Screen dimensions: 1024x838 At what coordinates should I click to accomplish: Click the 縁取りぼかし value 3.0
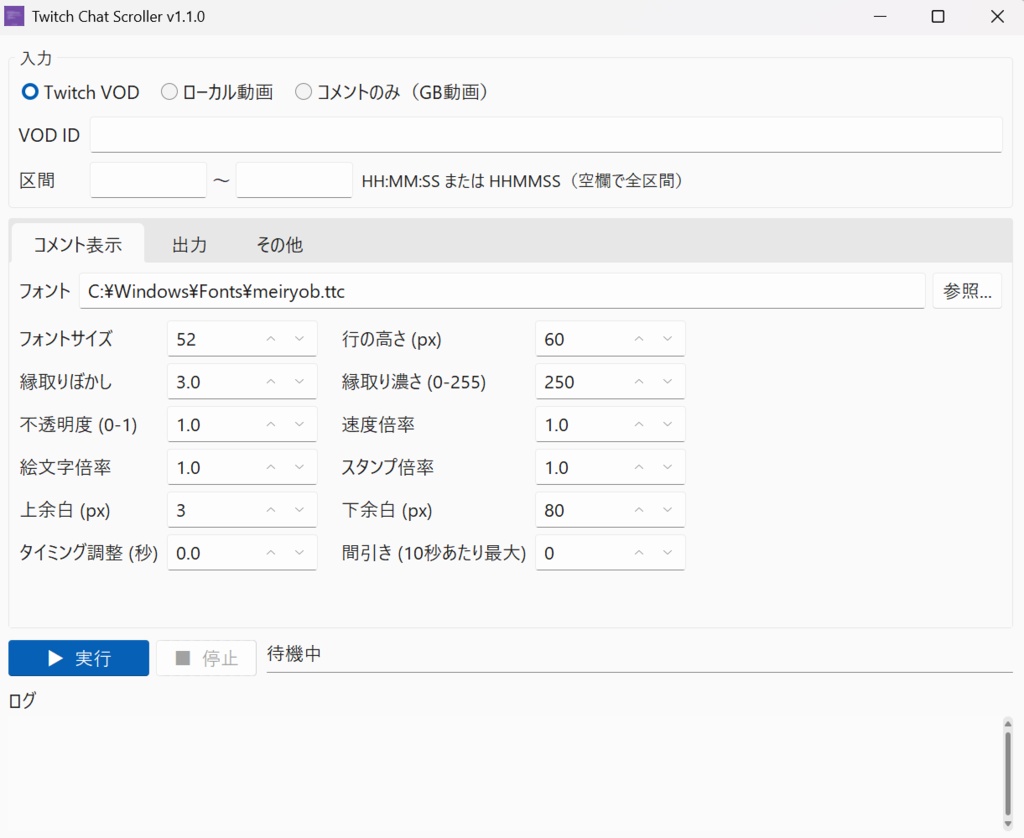tap(188, 382)
